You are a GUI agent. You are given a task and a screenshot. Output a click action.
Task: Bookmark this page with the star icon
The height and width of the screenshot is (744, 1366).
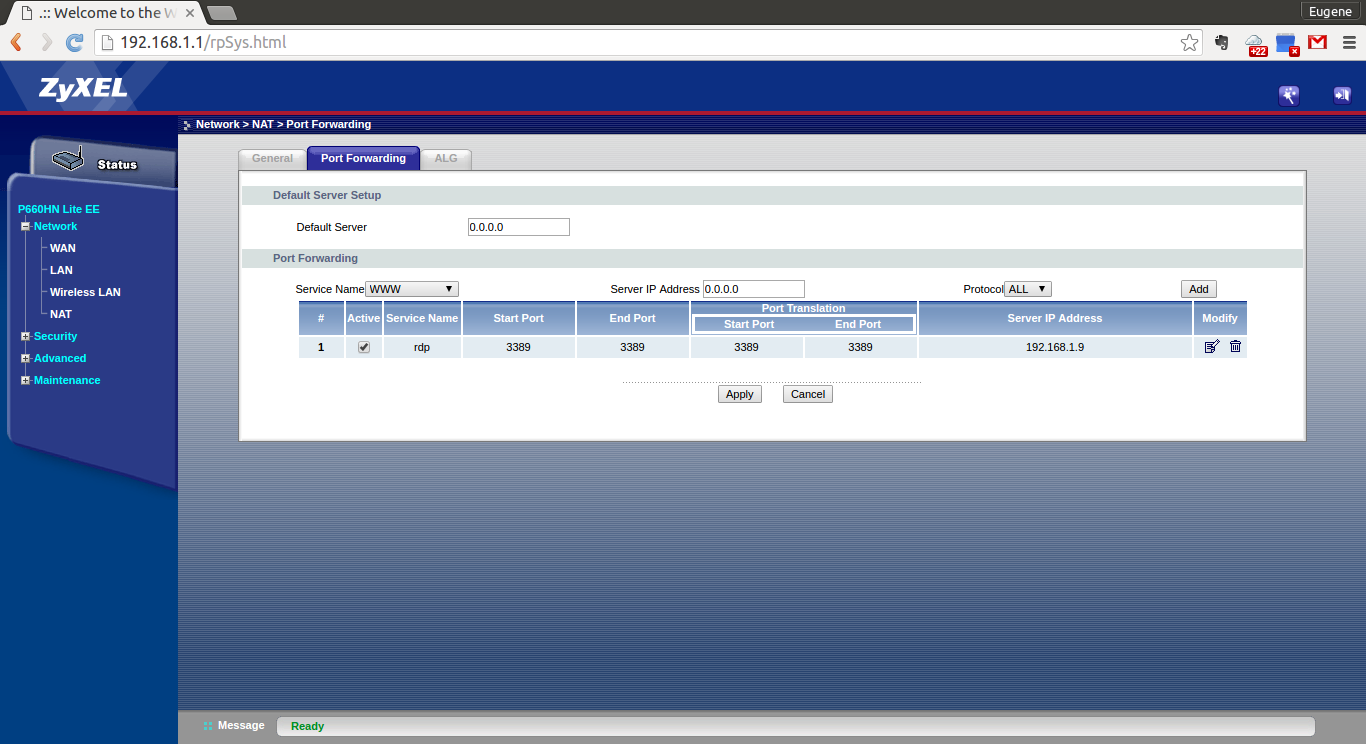coord(1189,43)
